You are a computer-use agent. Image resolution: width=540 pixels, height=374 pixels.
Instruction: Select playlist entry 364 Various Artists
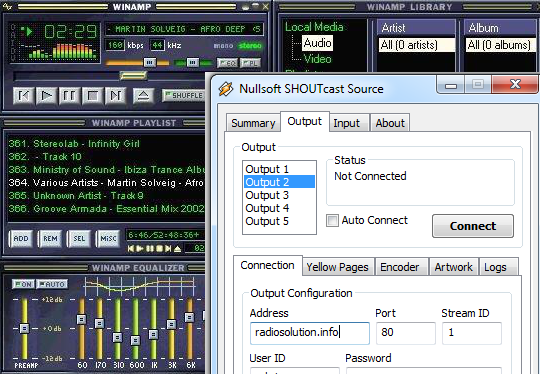pyautogui.click(x=106, y=183)
